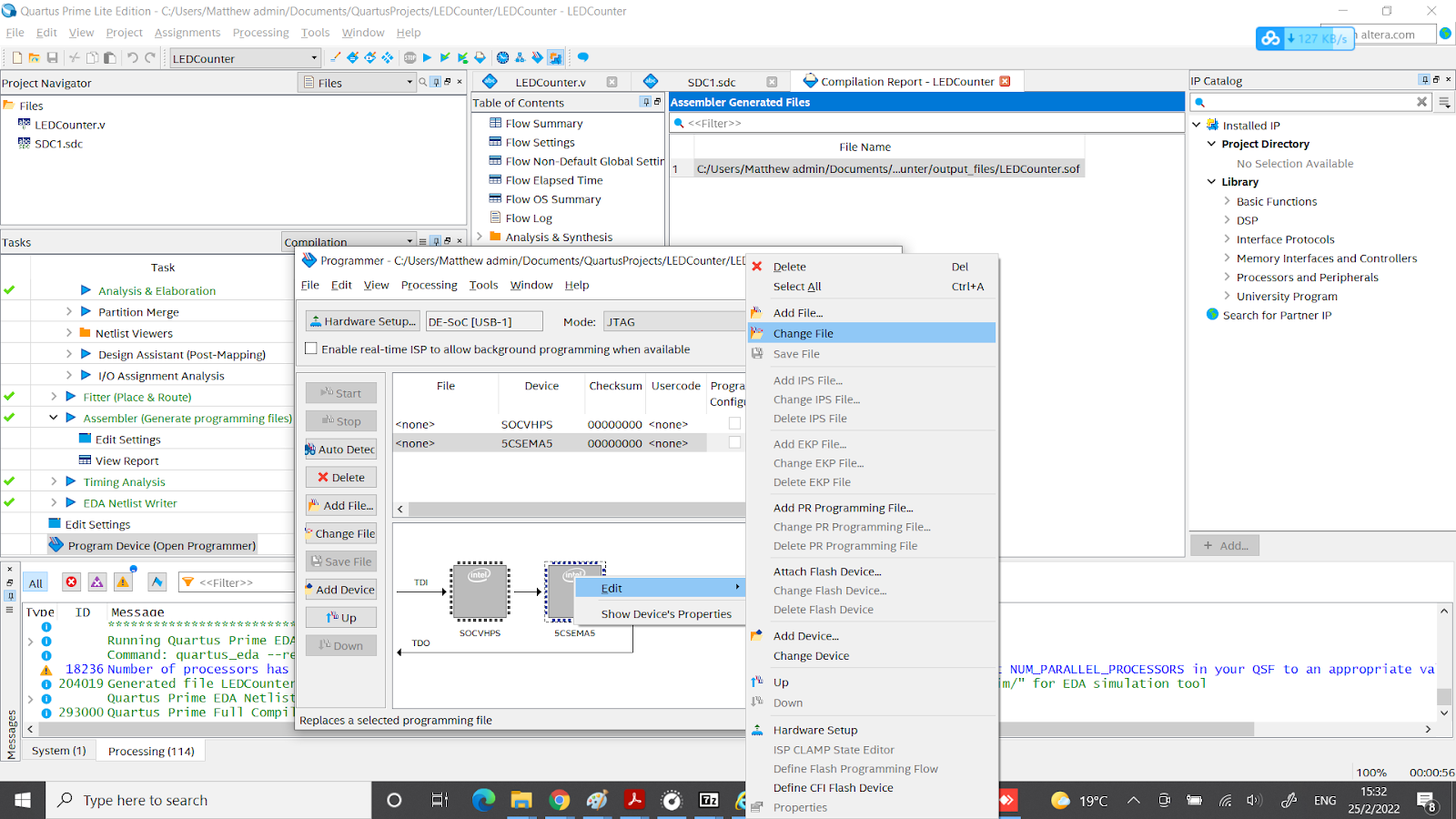The image size is (1456, 819).
Task: Switch to Processing (114) messages tab
Action: coord(151,751)
